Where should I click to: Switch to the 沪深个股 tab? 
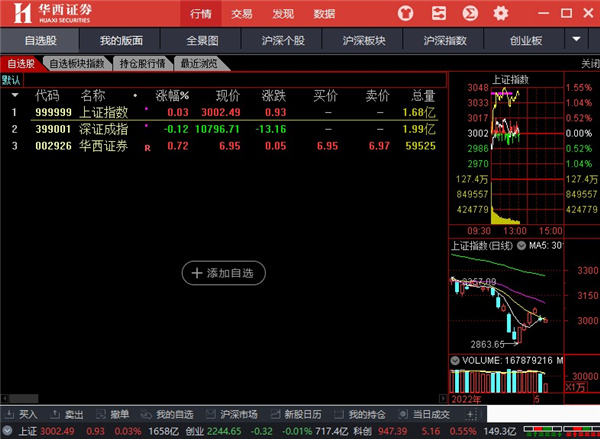pyautogui.click(x=283, y=40)
